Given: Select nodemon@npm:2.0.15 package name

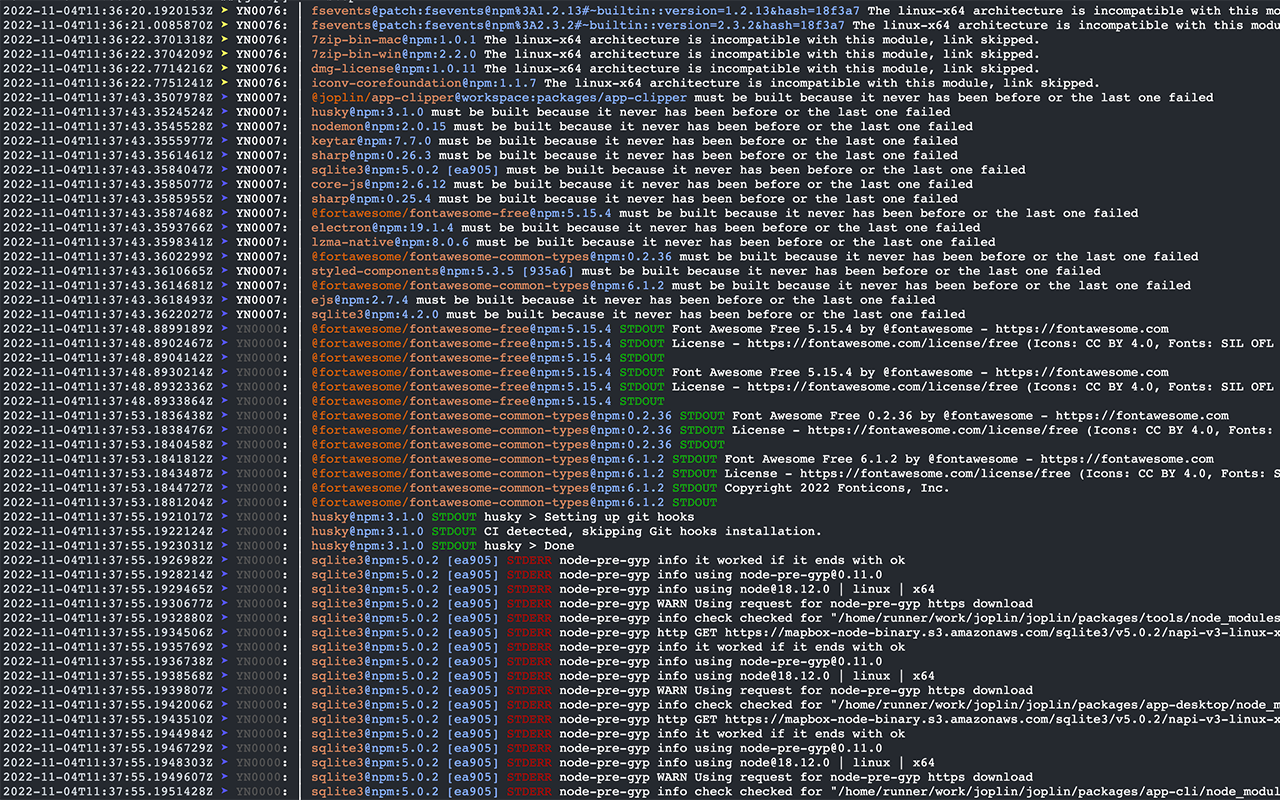Looking at the screenshot, I should tap(379, 127).
